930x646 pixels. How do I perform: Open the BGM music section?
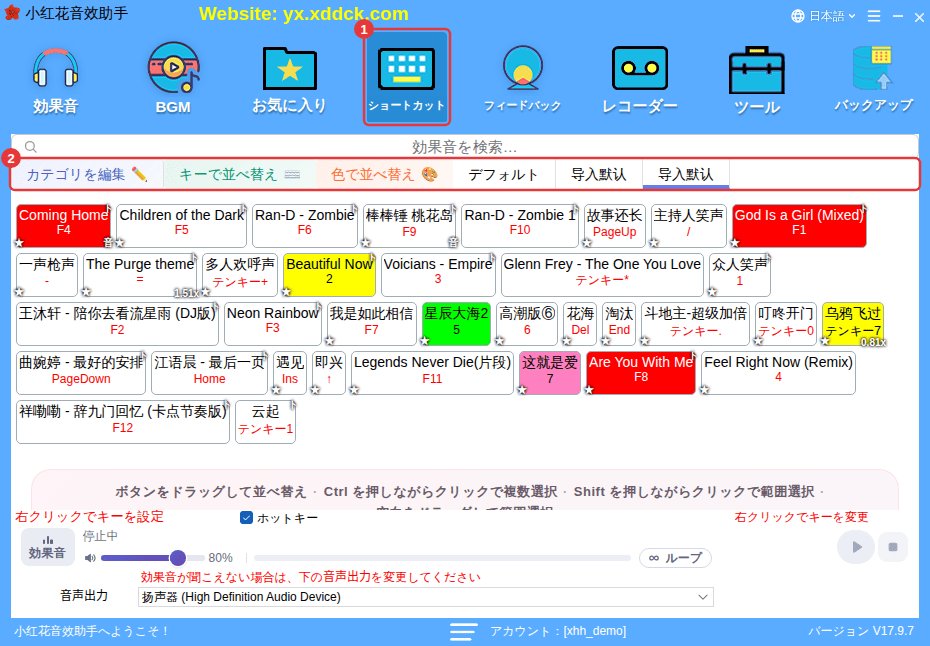173,79
